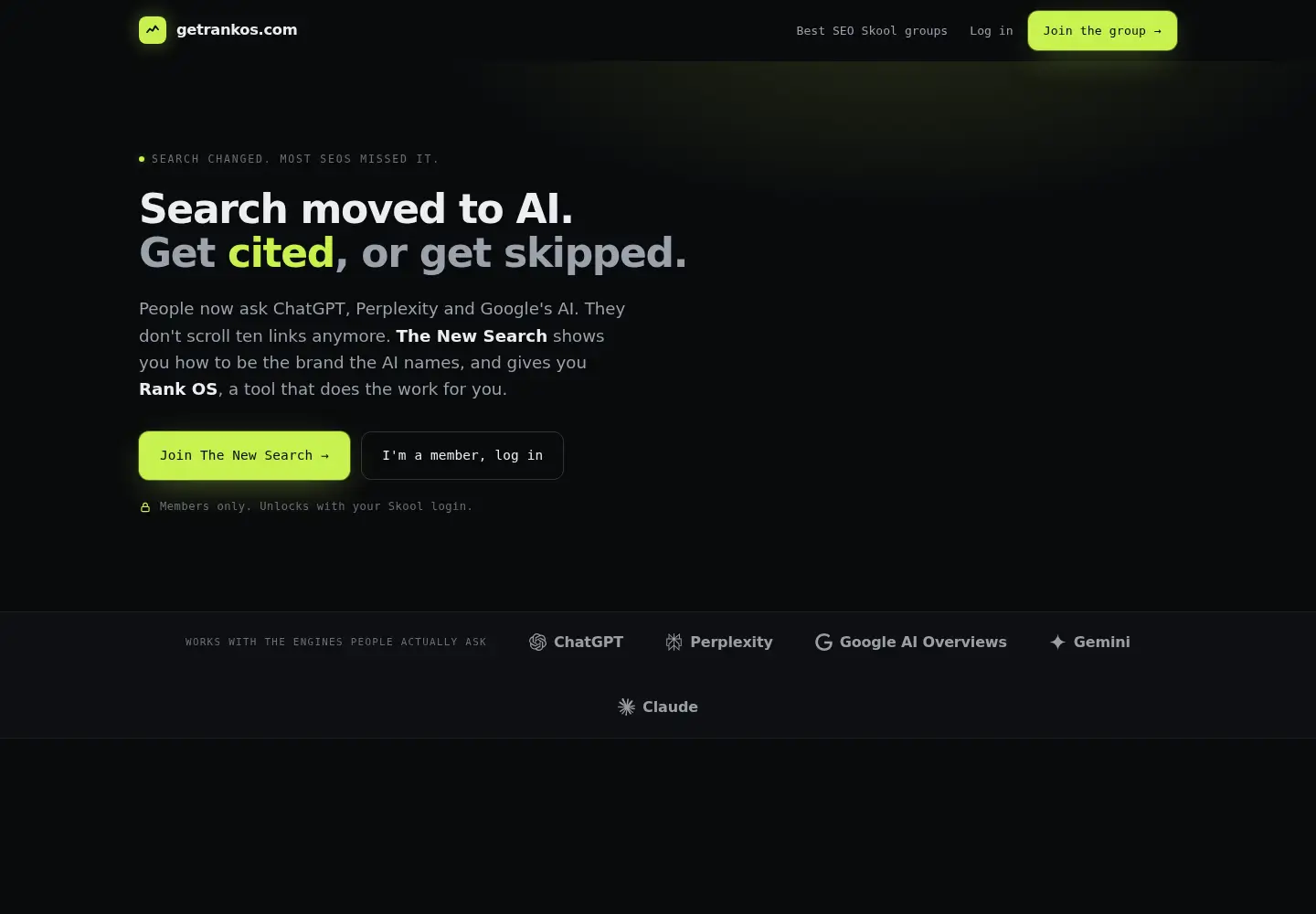Click the padlock icon by Members only
Image resolution: width=1316 pixels, height=914 pixels.
point(145,507)
